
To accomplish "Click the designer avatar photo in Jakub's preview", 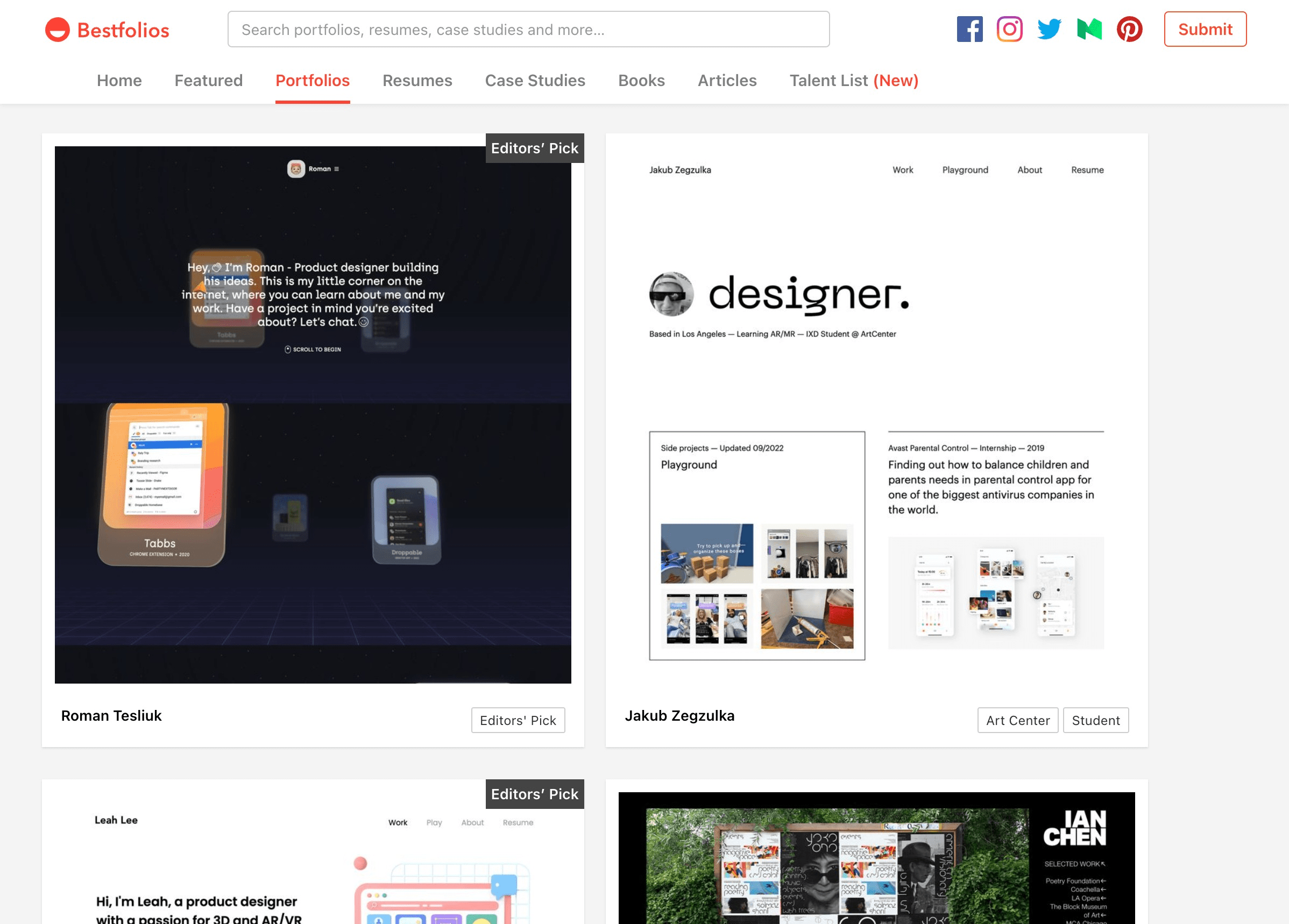I will (x=671, y=294).
